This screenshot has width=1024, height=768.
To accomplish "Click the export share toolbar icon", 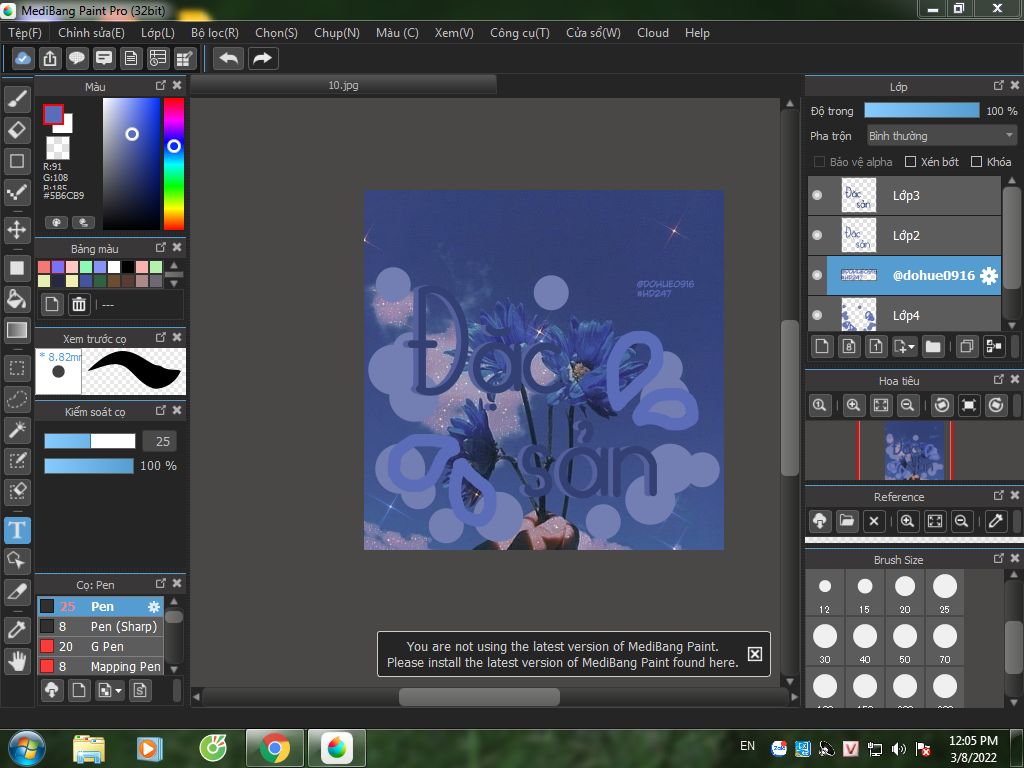I will click(50, 59).
